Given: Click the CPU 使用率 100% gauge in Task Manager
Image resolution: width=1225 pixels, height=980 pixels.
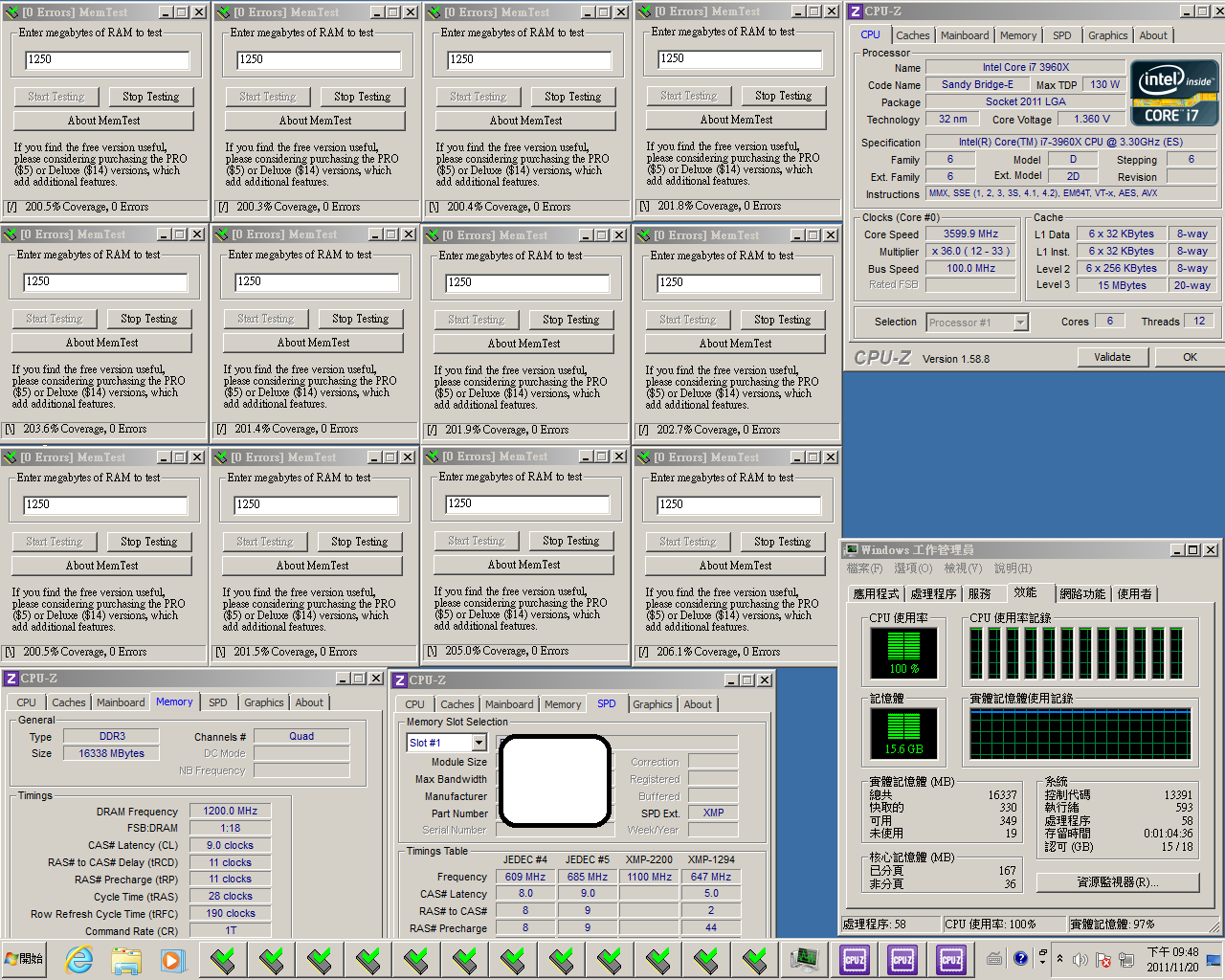Looking at the screenshot, I should (x=903, y=654).
